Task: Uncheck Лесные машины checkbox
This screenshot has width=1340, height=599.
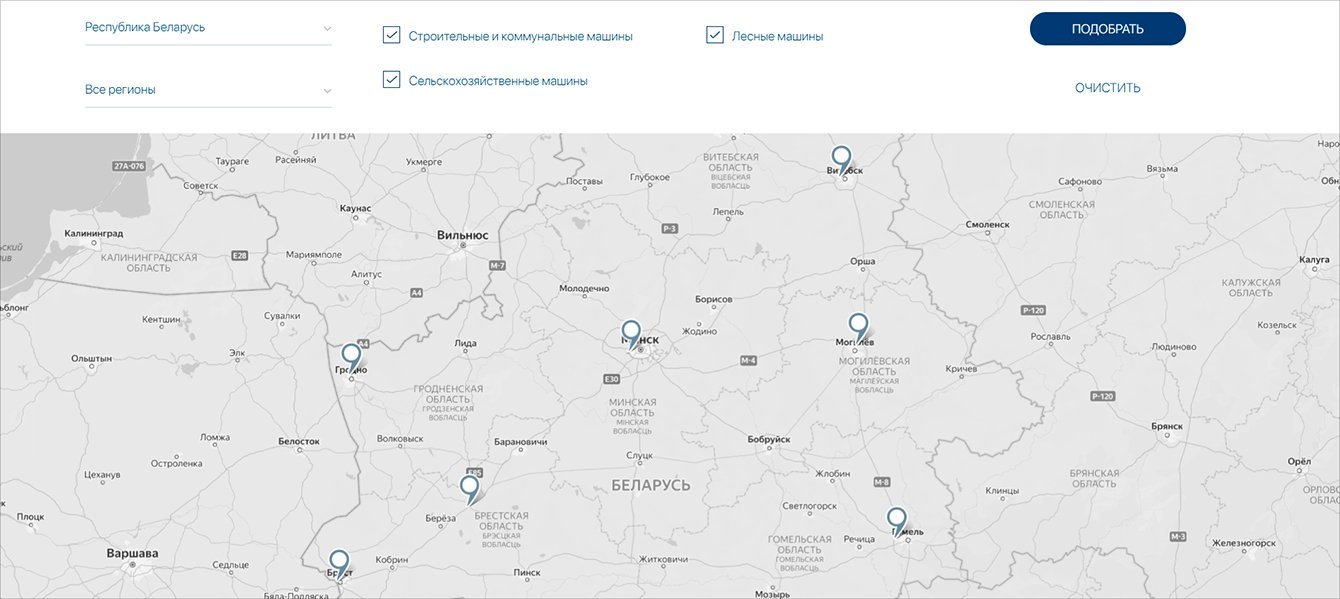Action: point(715,35)
